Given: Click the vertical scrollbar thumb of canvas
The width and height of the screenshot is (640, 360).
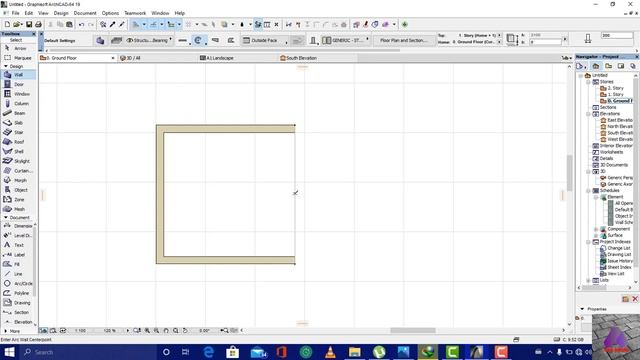Looking at the screenshot, I should [569, 173].
